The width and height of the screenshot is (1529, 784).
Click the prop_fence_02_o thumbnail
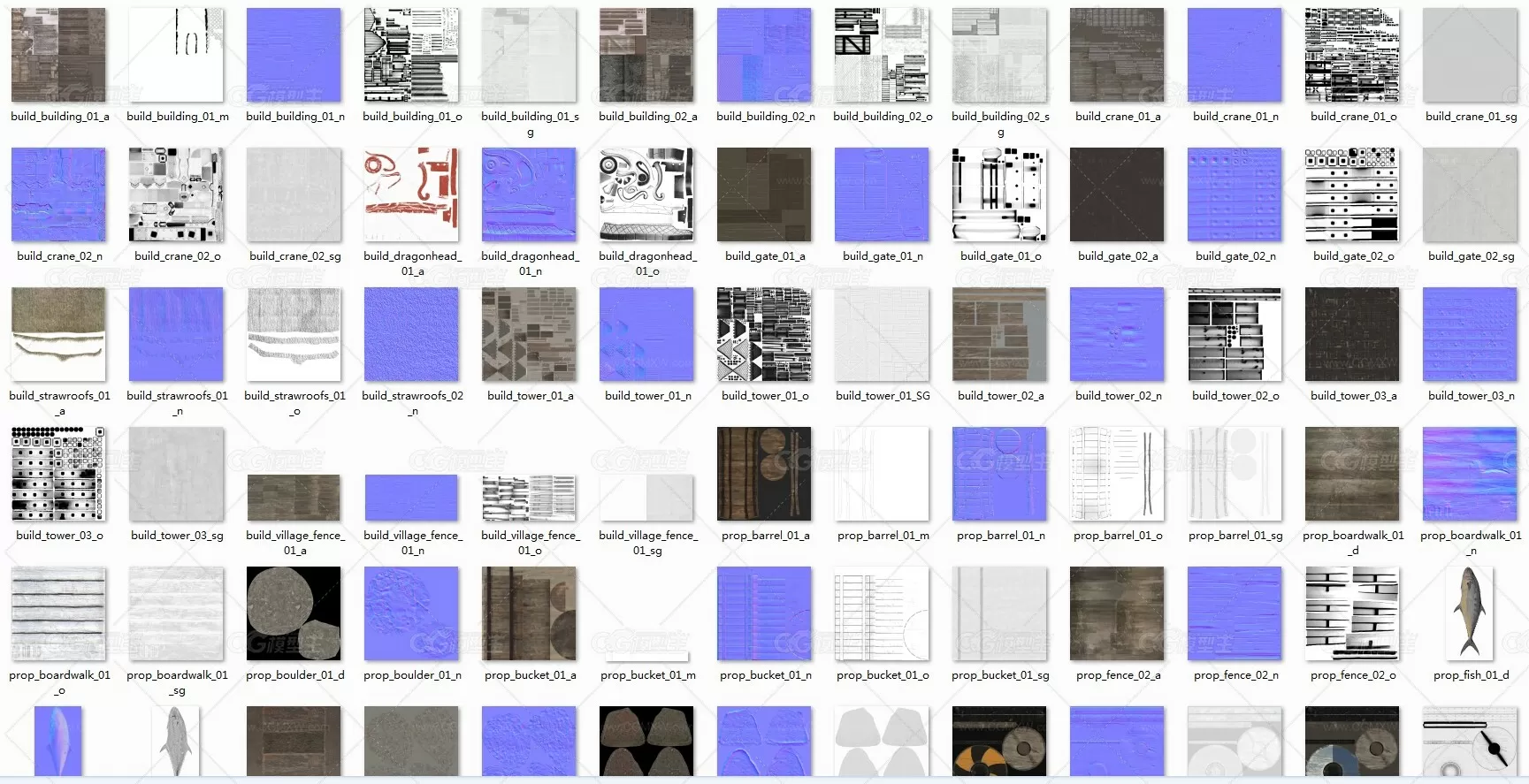click(1352, 613)
